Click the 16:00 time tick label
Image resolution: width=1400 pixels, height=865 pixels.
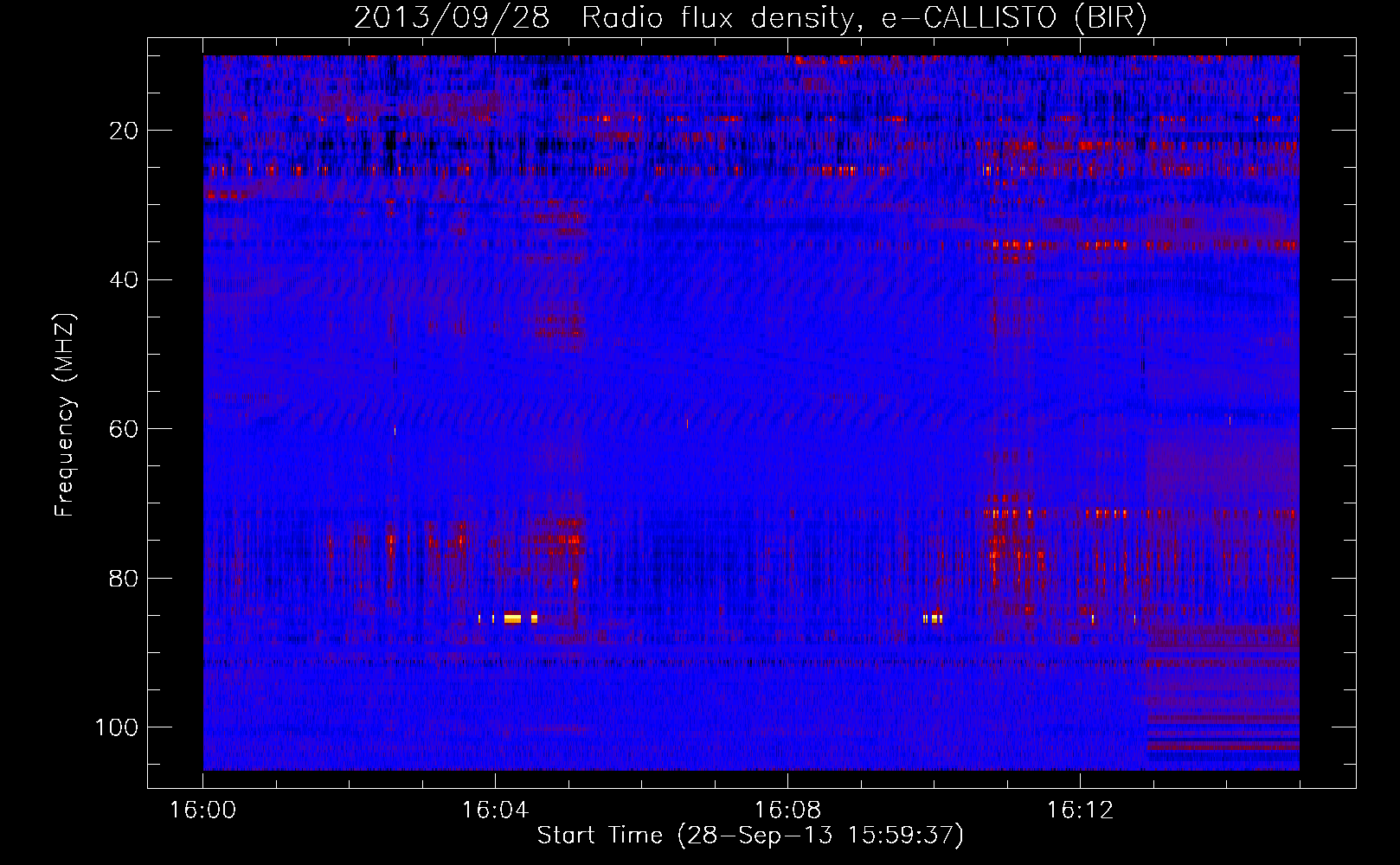click(203, 811)
